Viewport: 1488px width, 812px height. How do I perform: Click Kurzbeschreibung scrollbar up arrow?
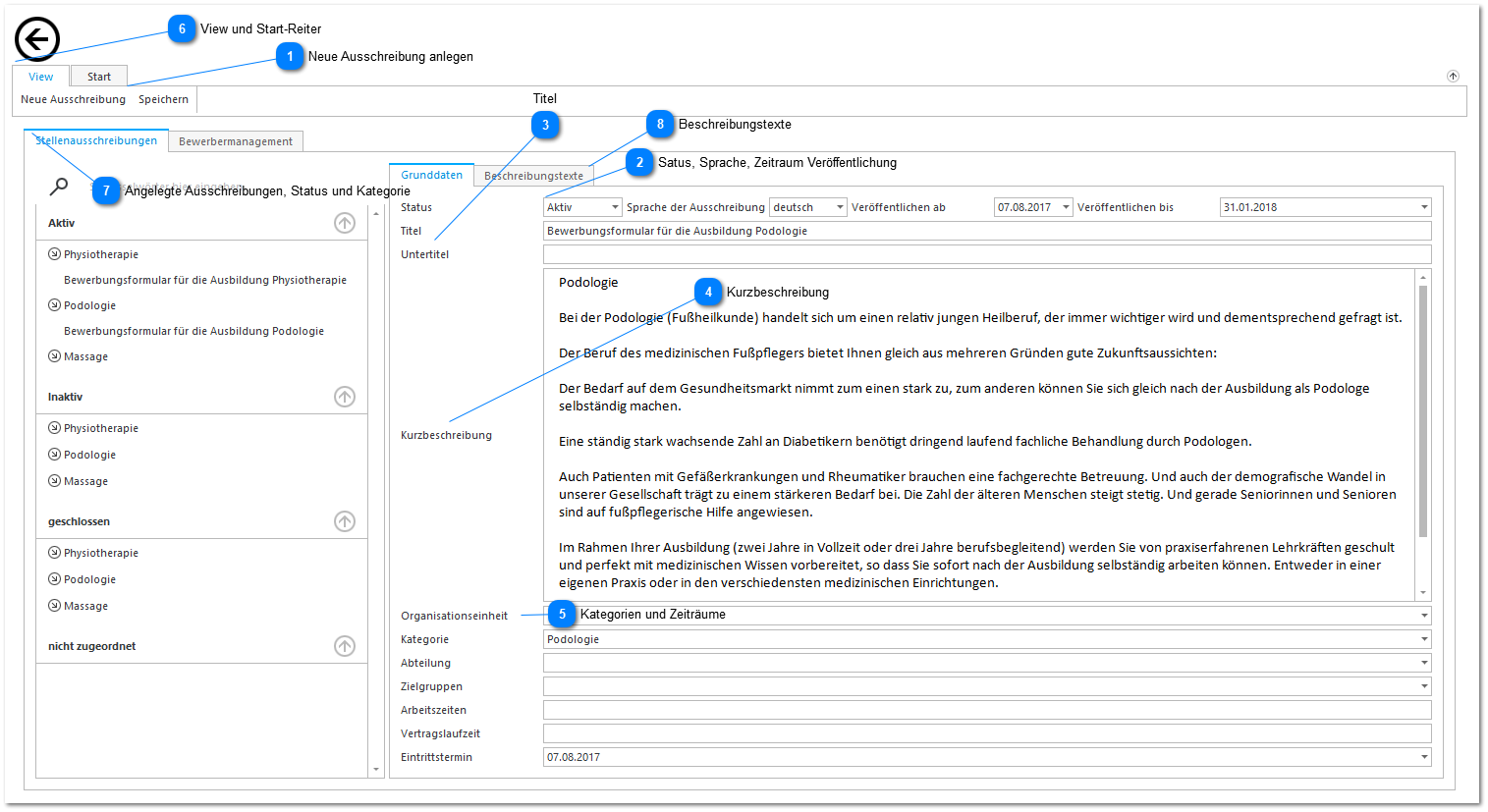click(1423, 278)
